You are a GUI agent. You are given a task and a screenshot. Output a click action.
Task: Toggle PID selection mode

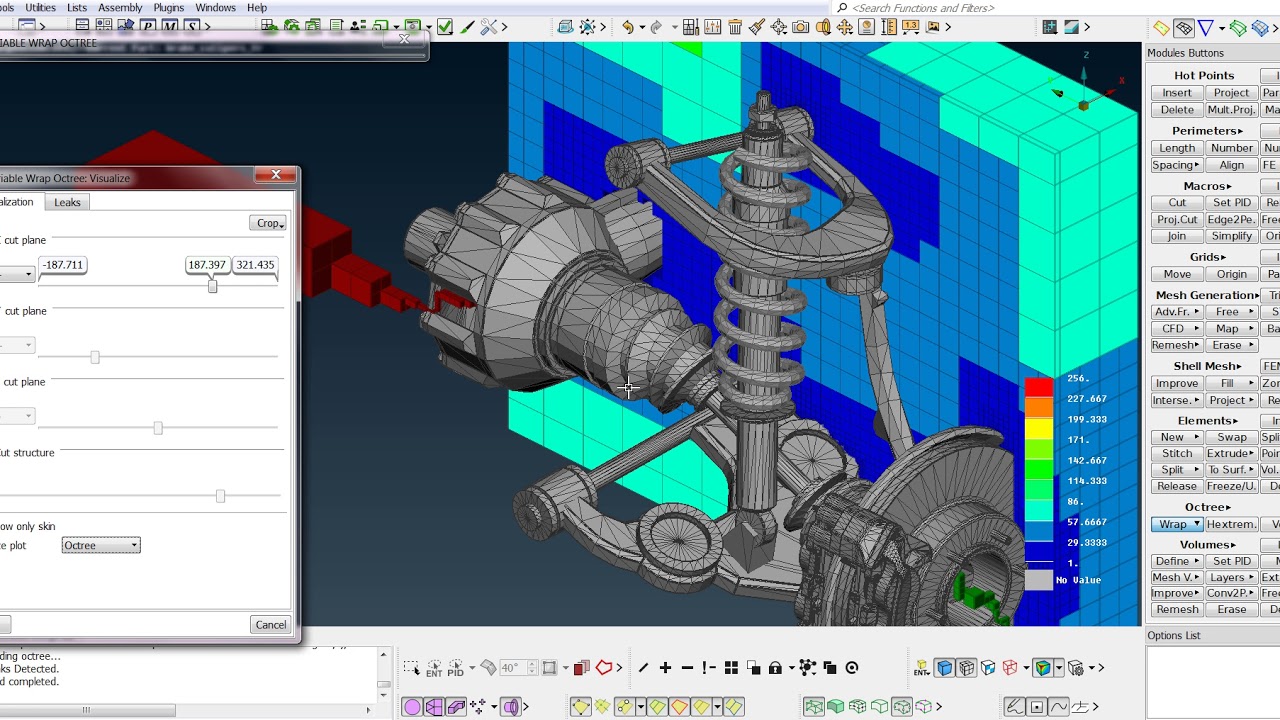click(x=455, y=668)
